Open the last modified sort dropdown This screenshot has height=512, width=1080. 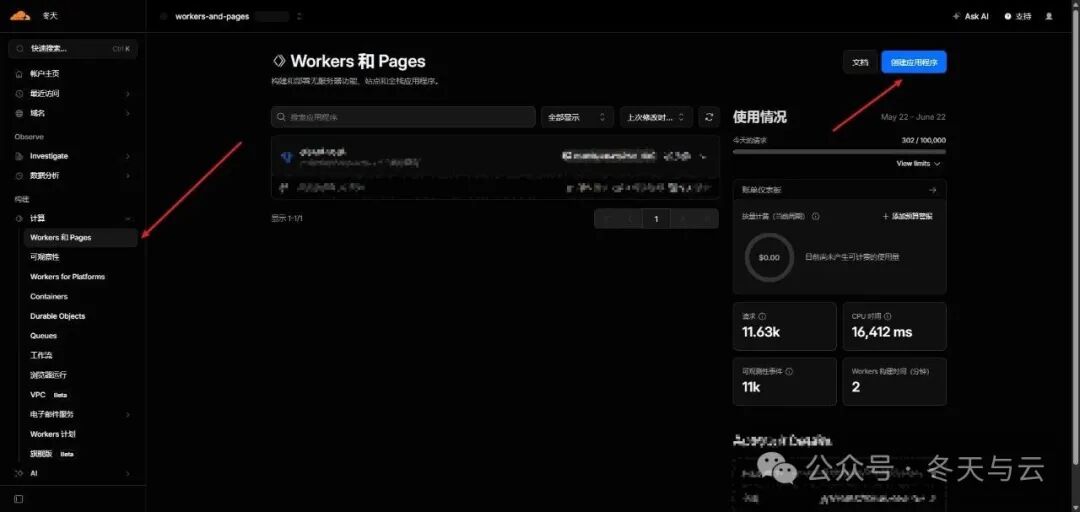656,117
